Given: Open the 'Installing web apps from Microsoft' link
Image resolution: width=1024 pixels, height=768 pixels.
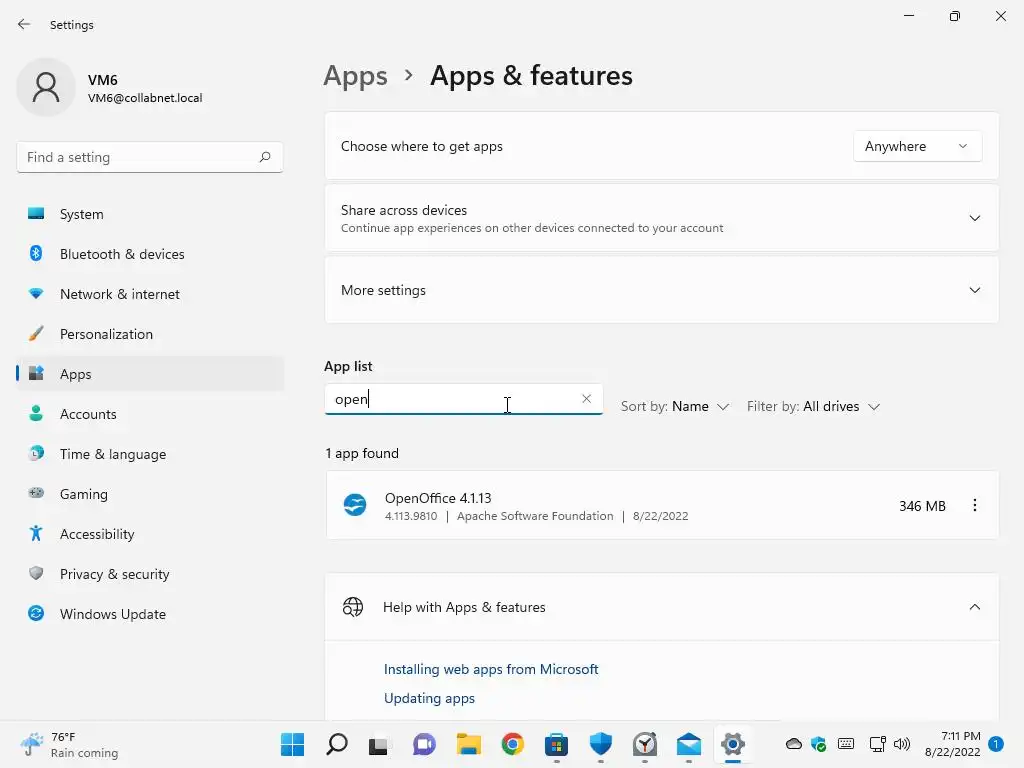Looking at the screenshot, I should (491, 669).
